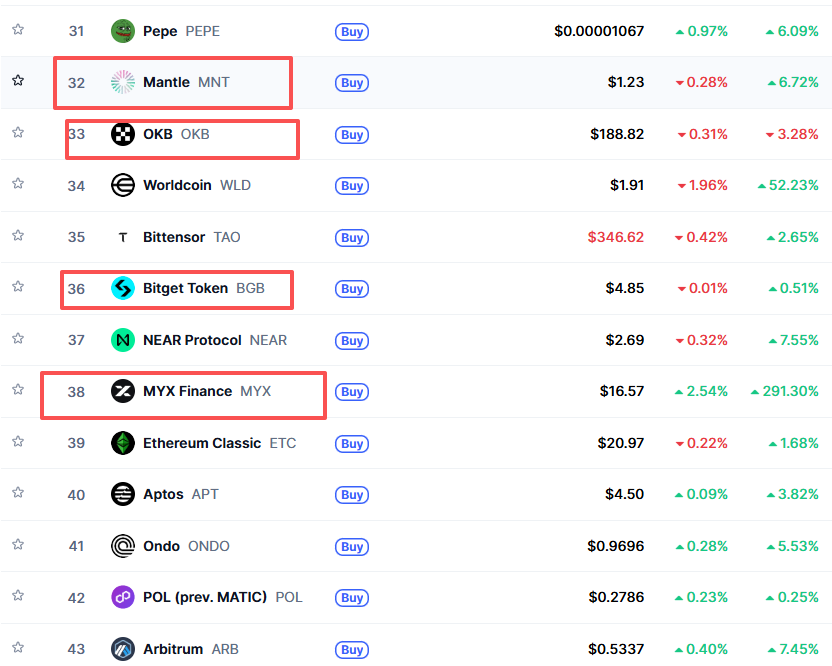Image resolution: width=832 pixels, height=666 pixels.
Task: Click the Bitget Token logo icon
Action: click(x=123, y=288)
